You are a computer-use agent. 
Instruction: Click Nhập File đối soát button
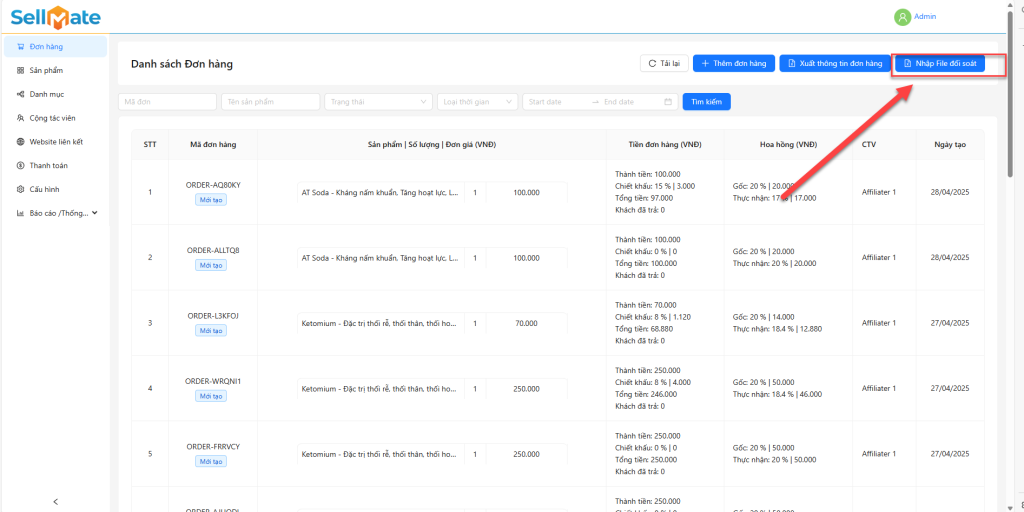[939, 63]
